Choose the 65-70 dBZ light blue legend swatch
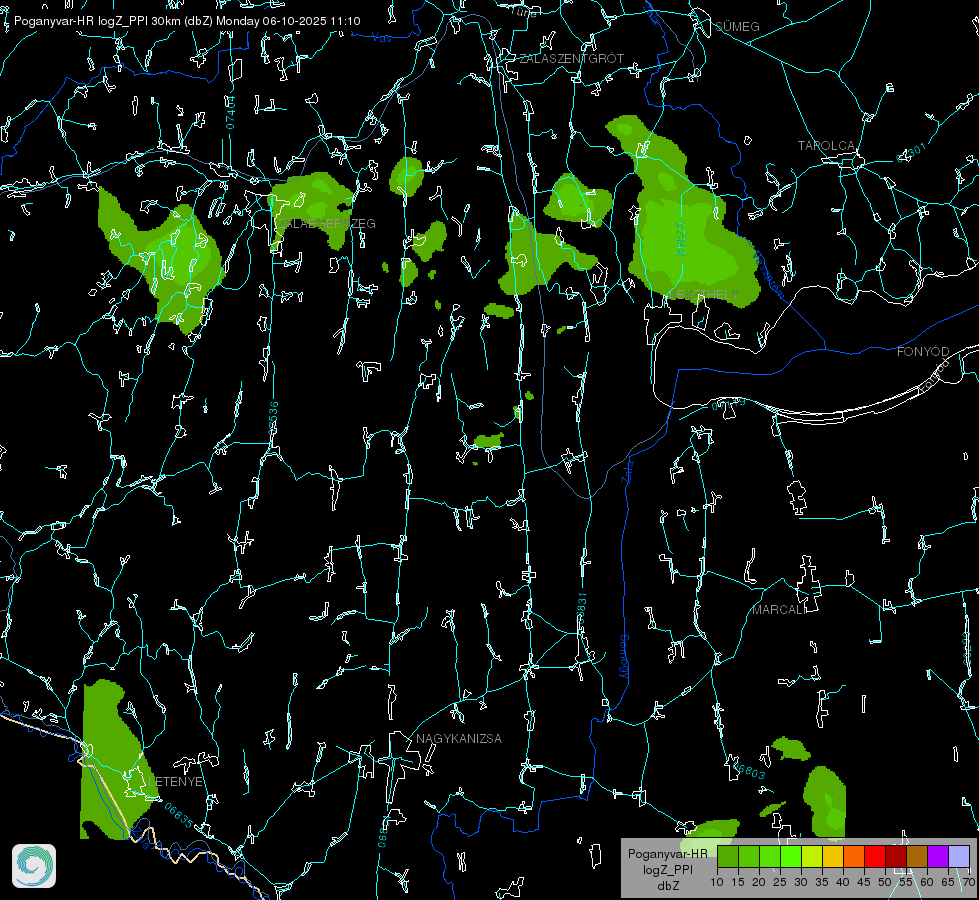The image size is (979, 900). click(x=959, y=856)
